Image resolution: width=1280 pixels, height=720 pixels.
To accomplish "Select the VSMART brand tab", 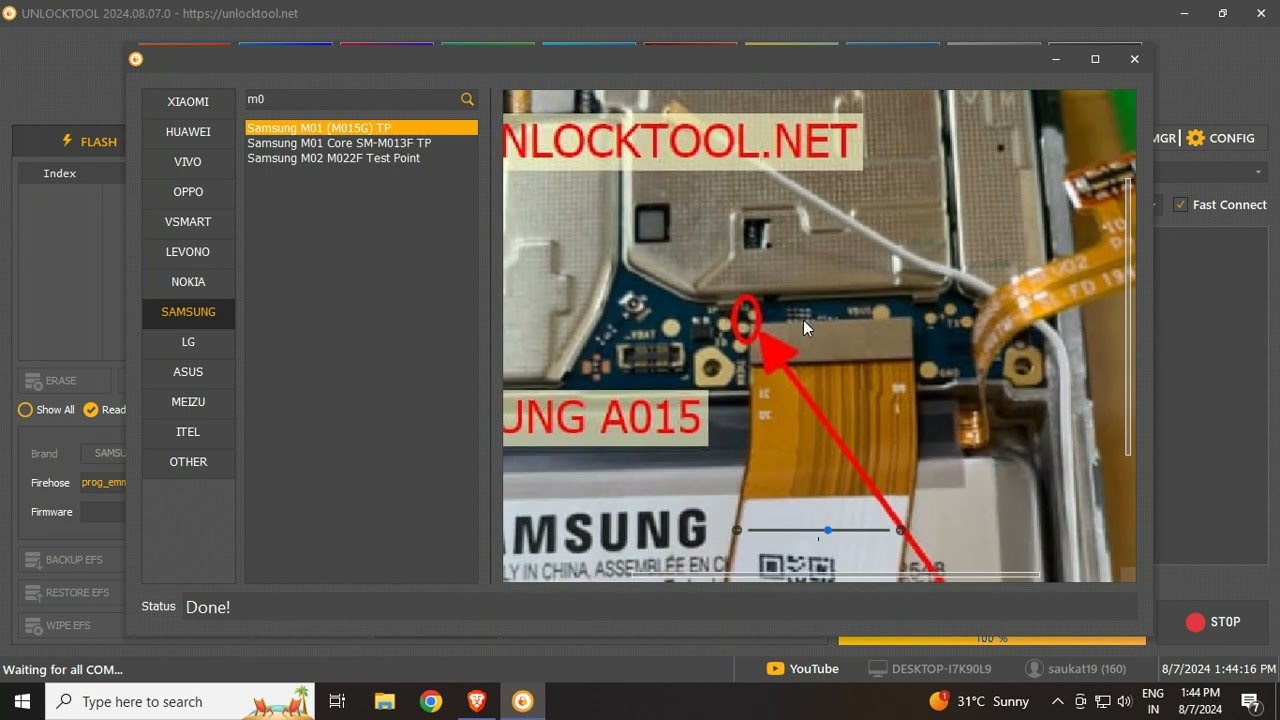I will [188, 222].
